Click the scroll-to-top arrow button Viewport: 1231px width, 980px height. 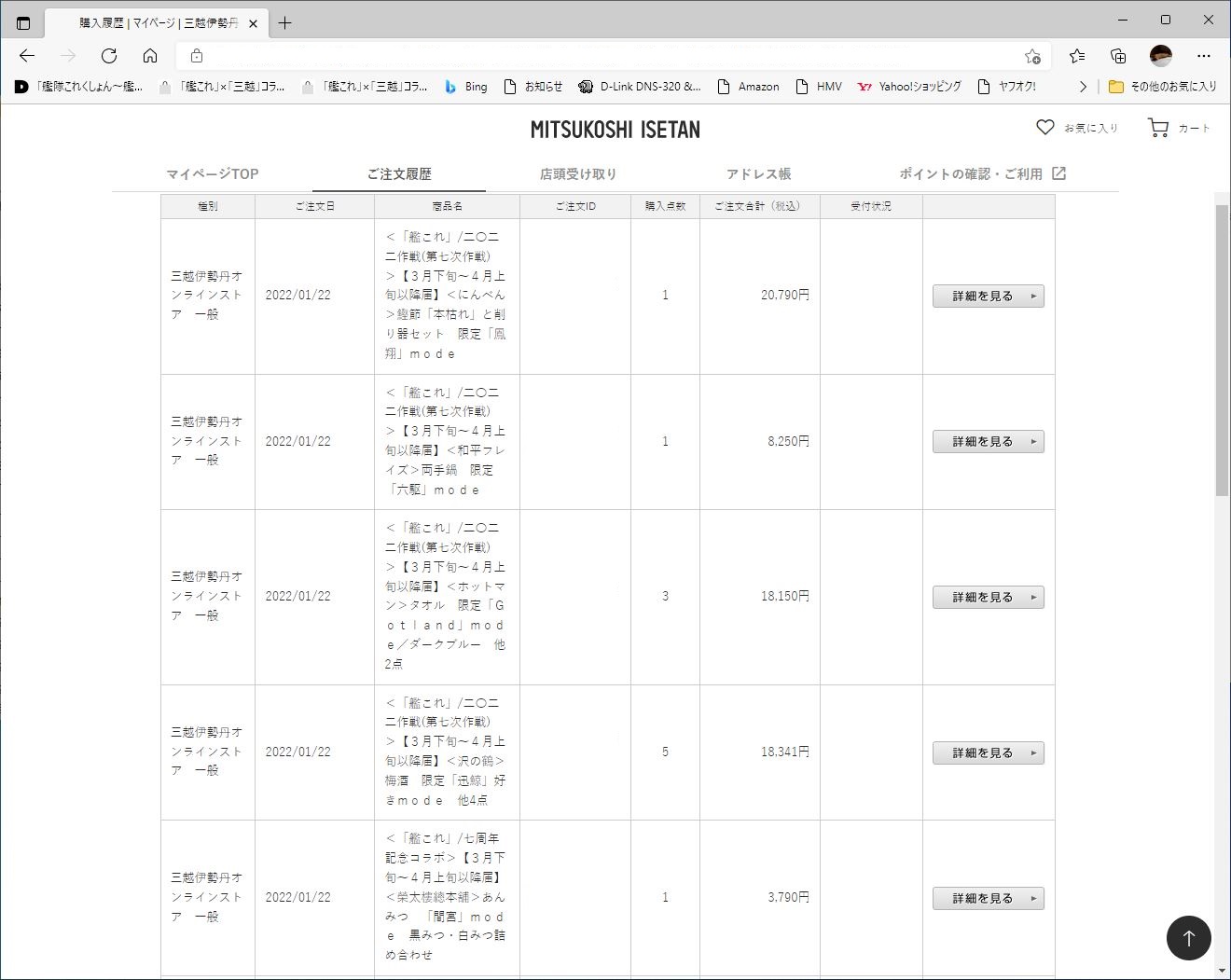tap(1189, 938)
